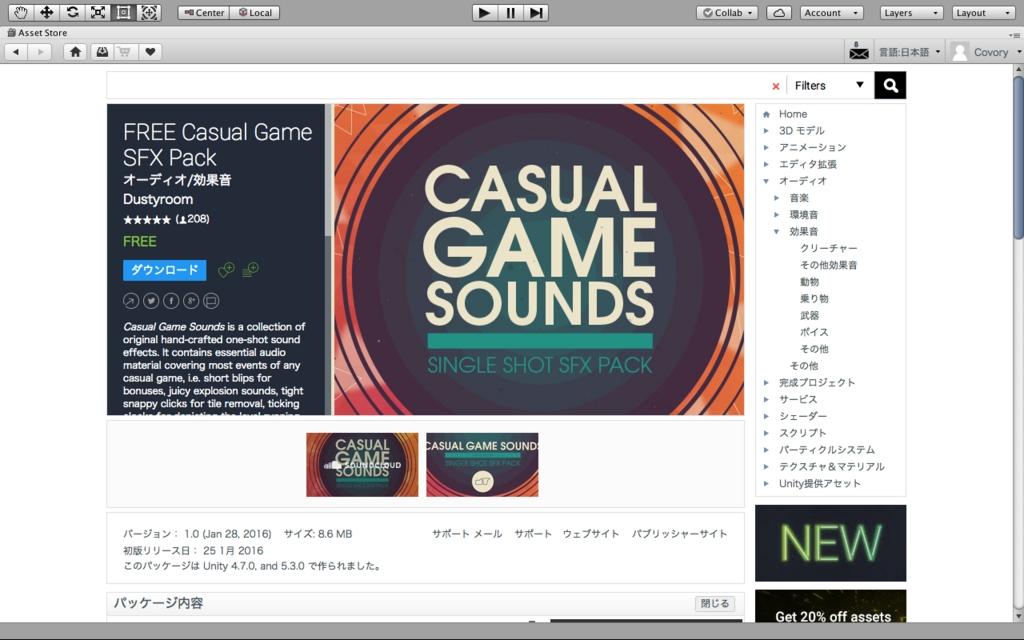Viewport: 1024px width, 640px height.
Task: Add asset to wish list icon
Action: [226, 269]
